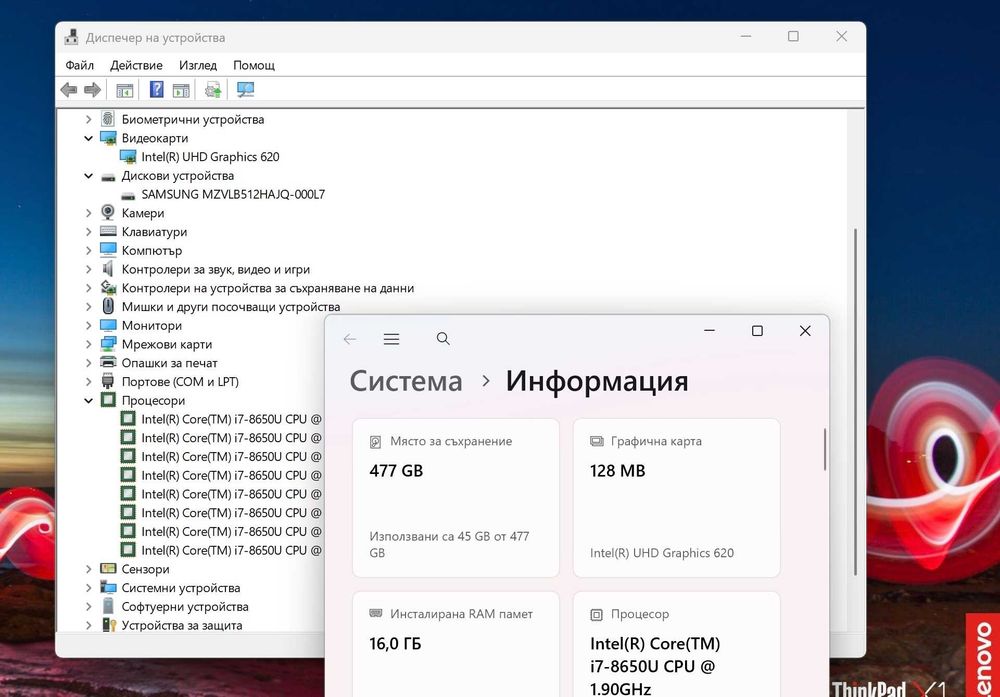The image size is (1000, 697).
Task: Open the Графична карта card
Action: 677,498
